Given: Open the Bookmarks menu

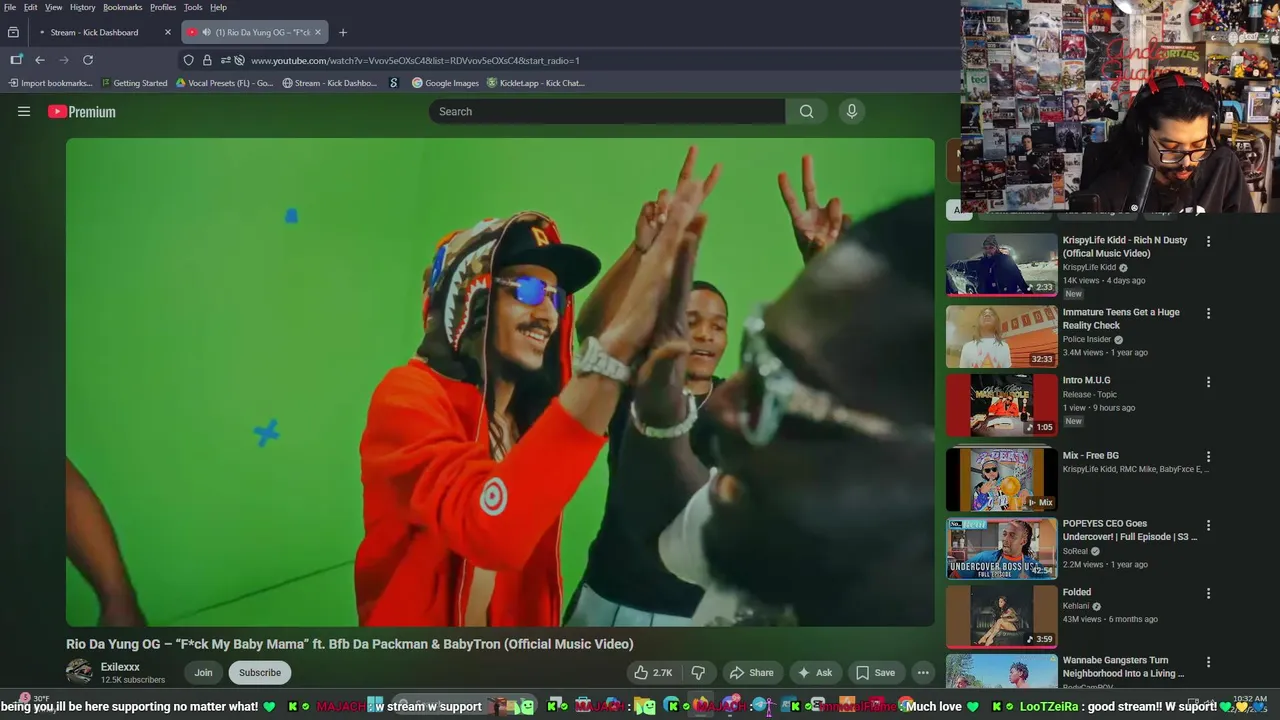Looking at the screenshot, I should 123,7.
